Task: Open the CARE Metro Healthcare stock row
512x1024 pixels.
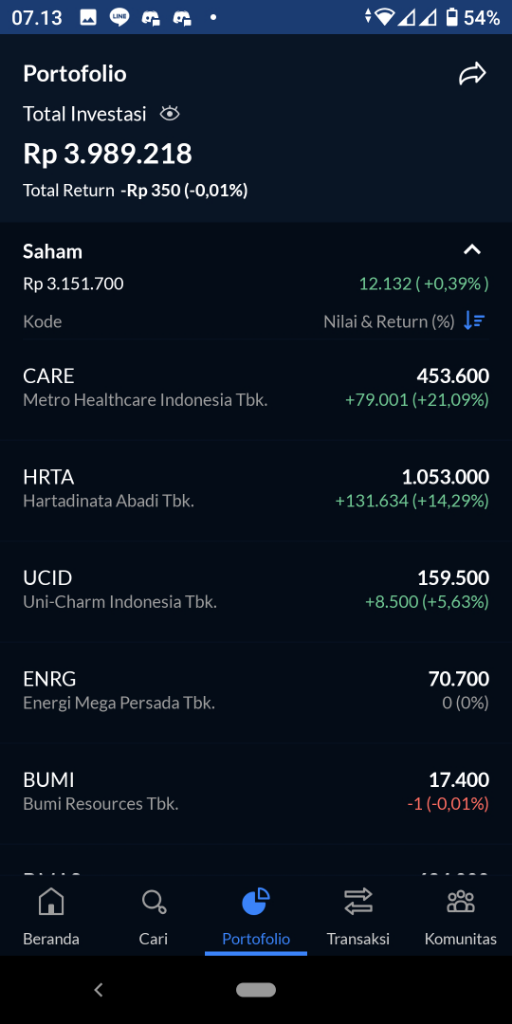Action: tap(256, 388)
